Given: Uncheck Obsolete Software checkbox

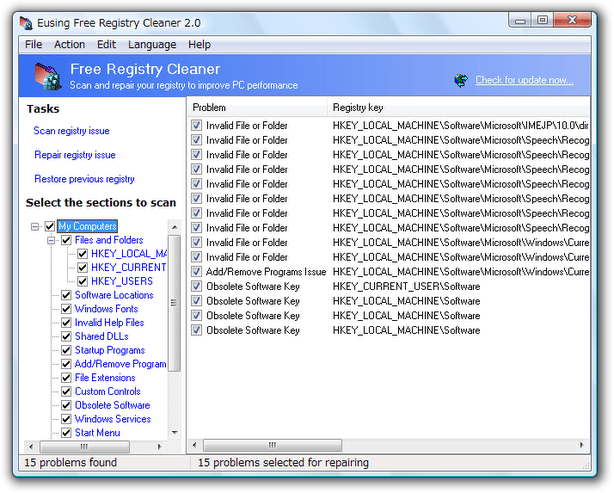Looking at the screenshot, I should 66,405.
